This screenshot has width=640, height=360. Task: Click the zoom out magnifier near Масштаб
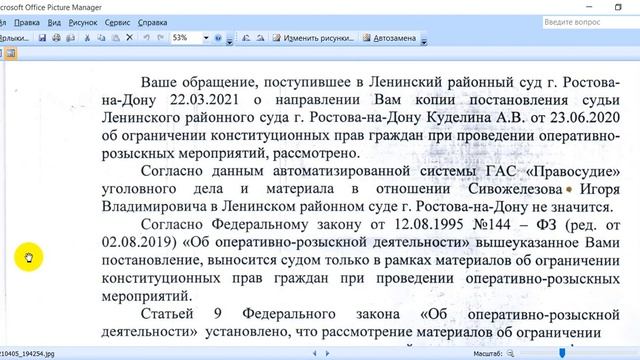510,353
